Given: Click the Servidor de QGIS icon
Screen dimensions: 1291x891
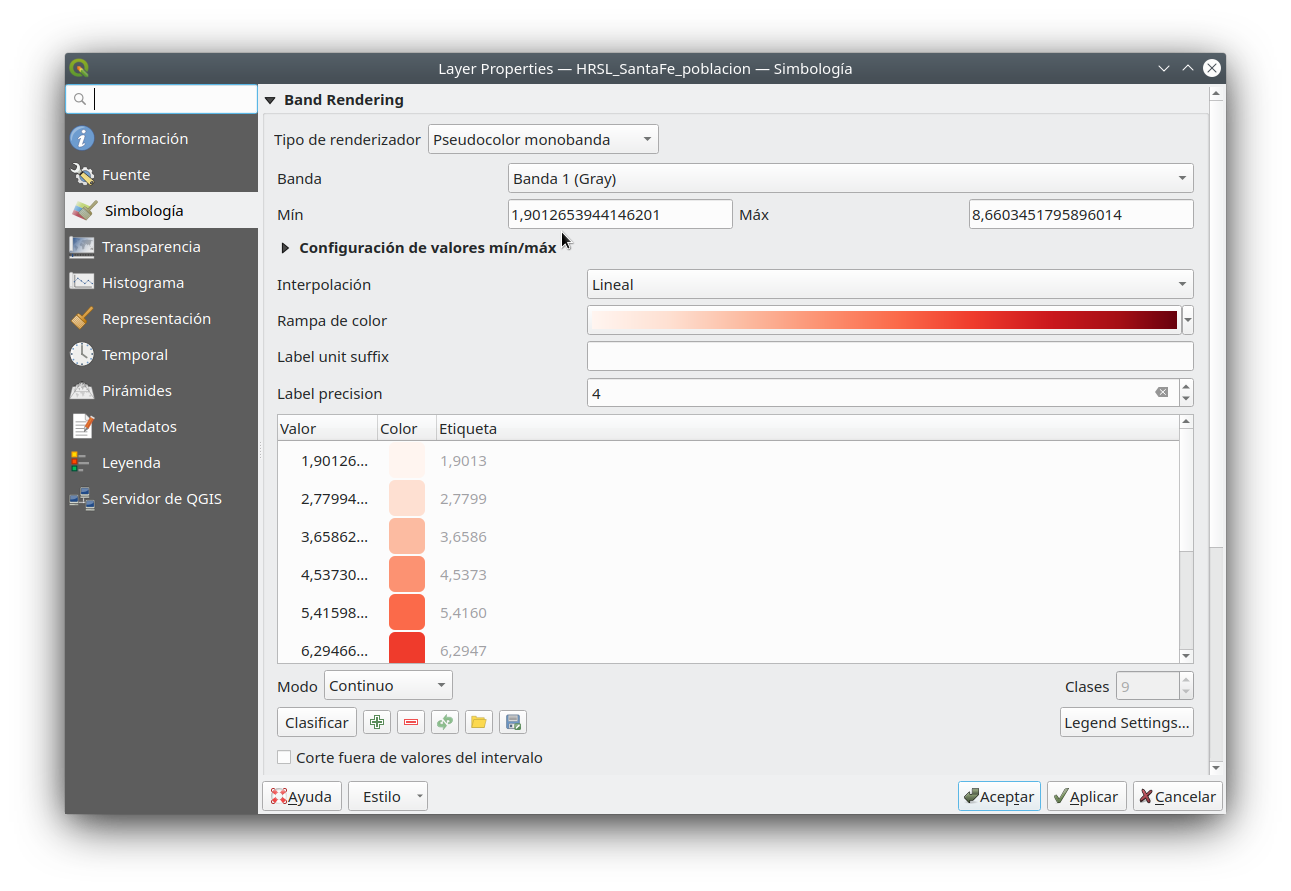Looking at the screenshot, I should click(x=82, y=498).
